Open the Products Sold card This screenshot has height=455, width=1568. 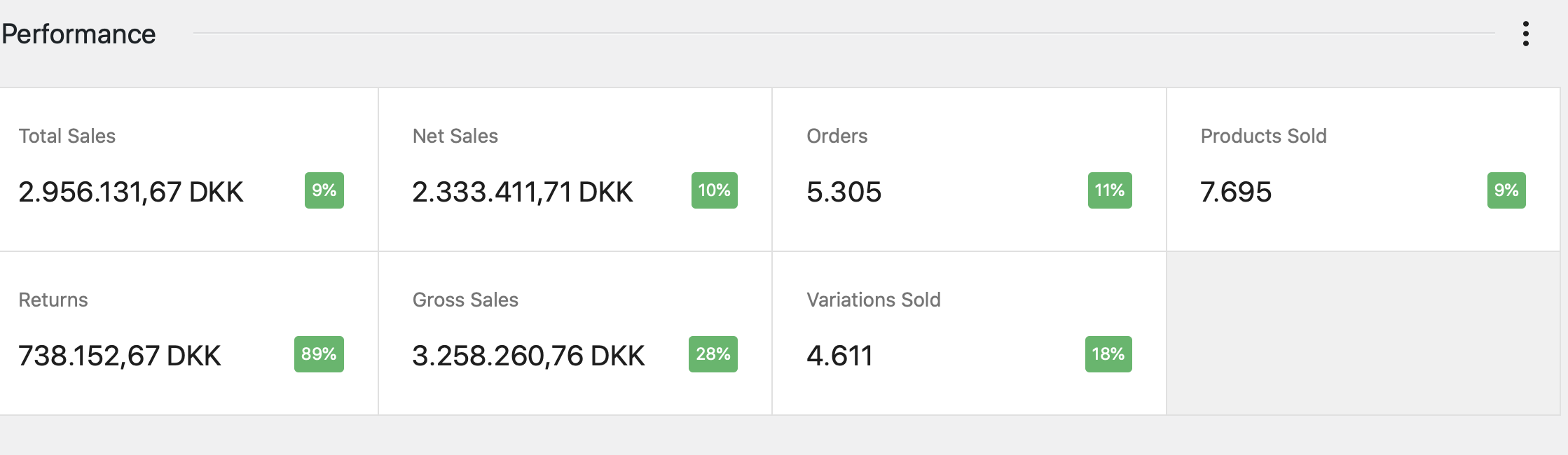coord(1363,169)
